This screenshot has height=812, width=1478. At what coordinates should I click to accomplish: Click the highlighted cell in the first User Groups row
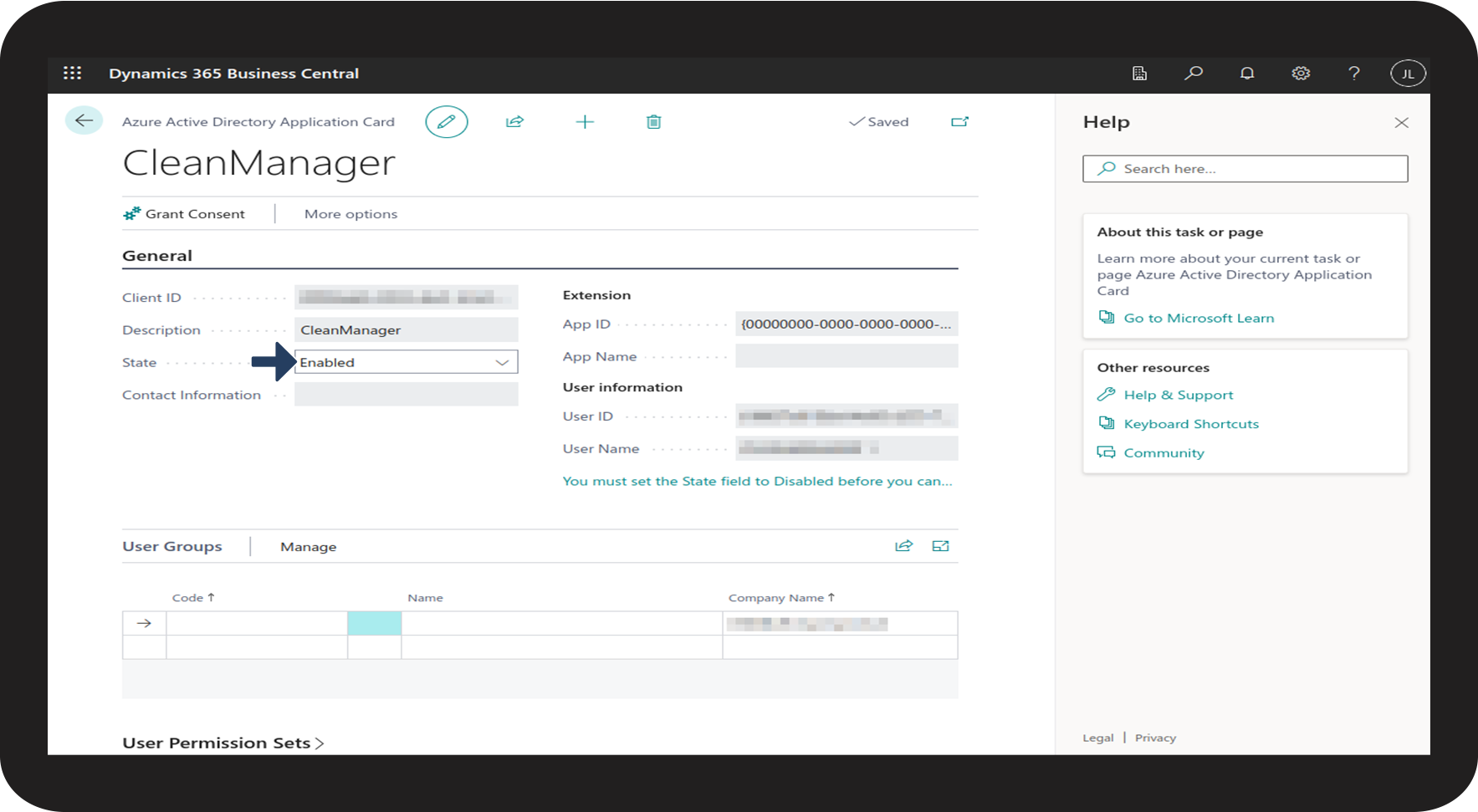point(375,623)
